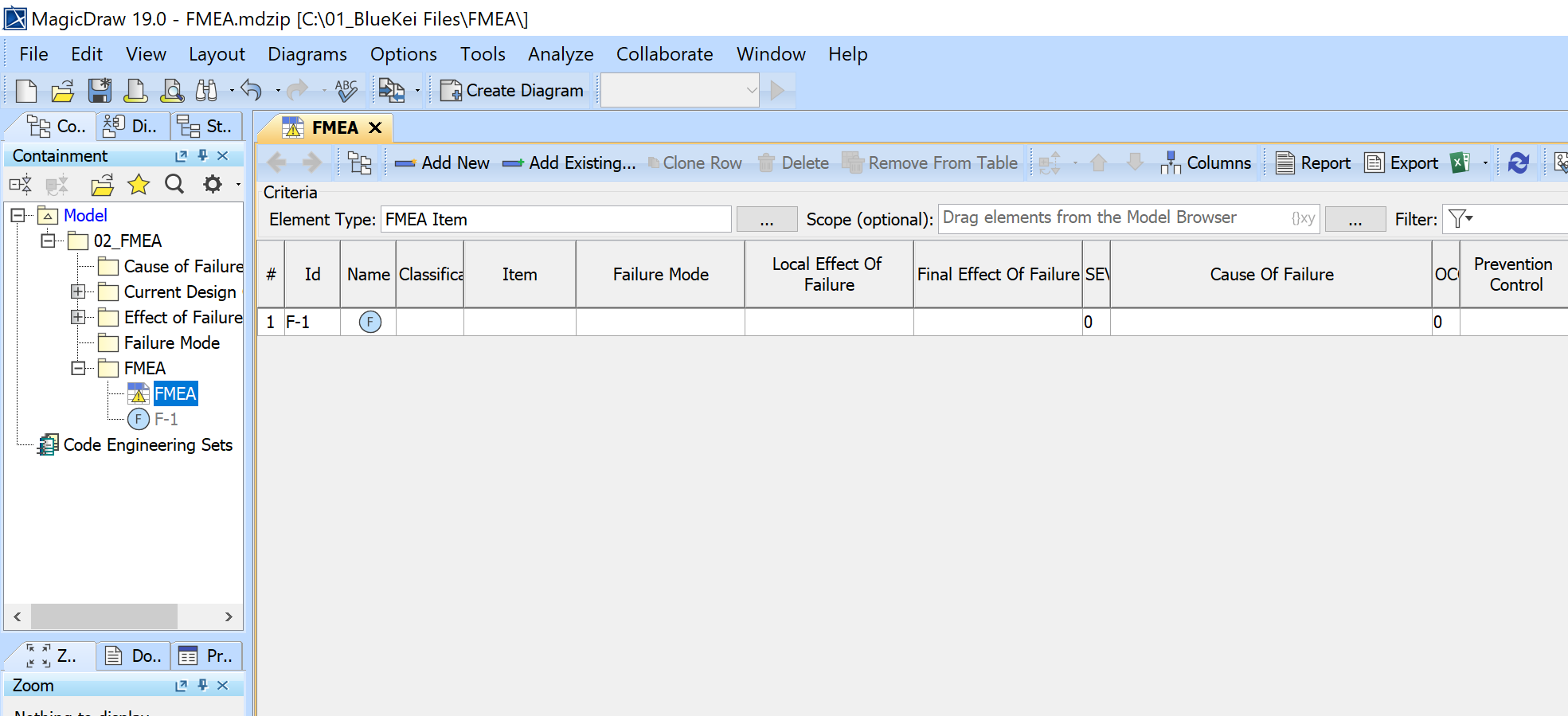This screenshot has height=716, width=1568.
Task: Click the green Run play icon
Action: pos(778,91)
